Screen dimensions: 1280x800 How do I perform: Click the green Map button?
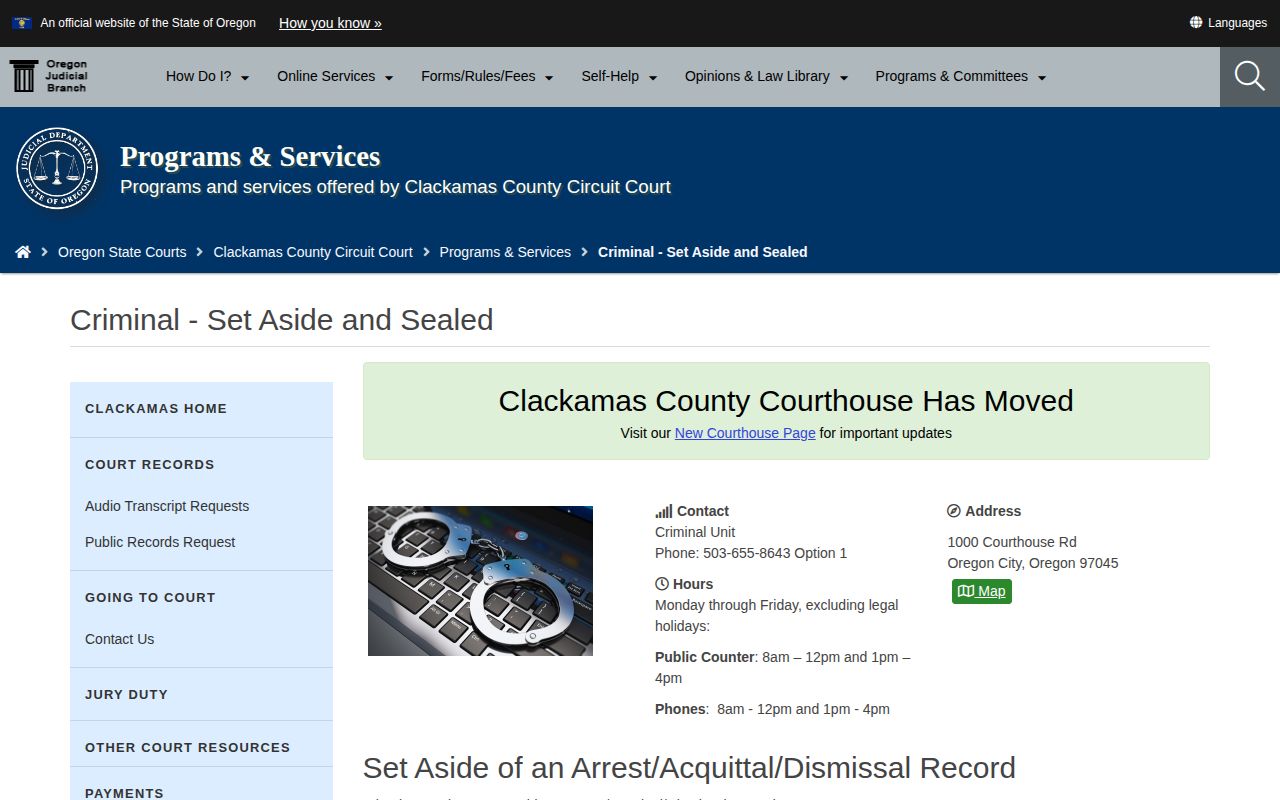(982, 591)
